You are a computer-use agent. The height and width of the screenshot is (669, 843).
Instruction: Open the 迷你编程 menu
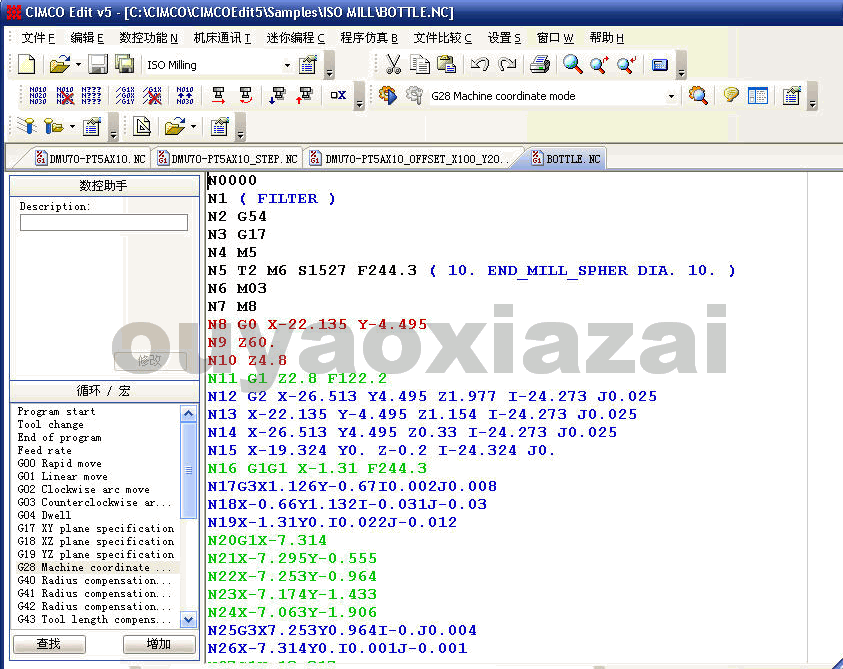(296, 38)
